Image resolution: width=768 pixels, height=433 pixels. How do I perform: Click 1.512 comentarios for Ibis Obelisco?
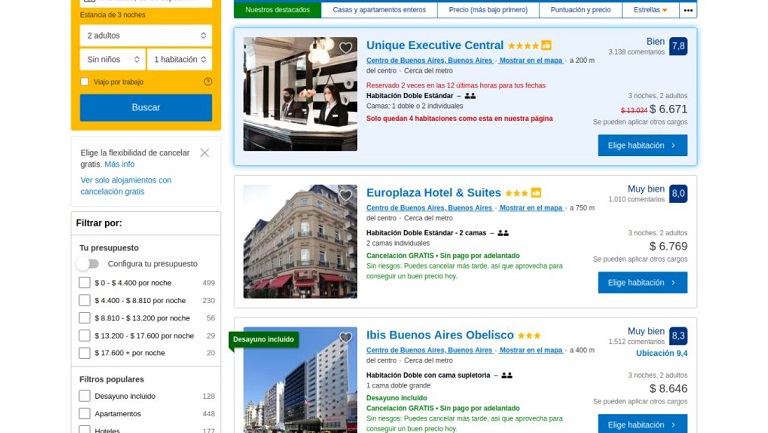[636, 341]
